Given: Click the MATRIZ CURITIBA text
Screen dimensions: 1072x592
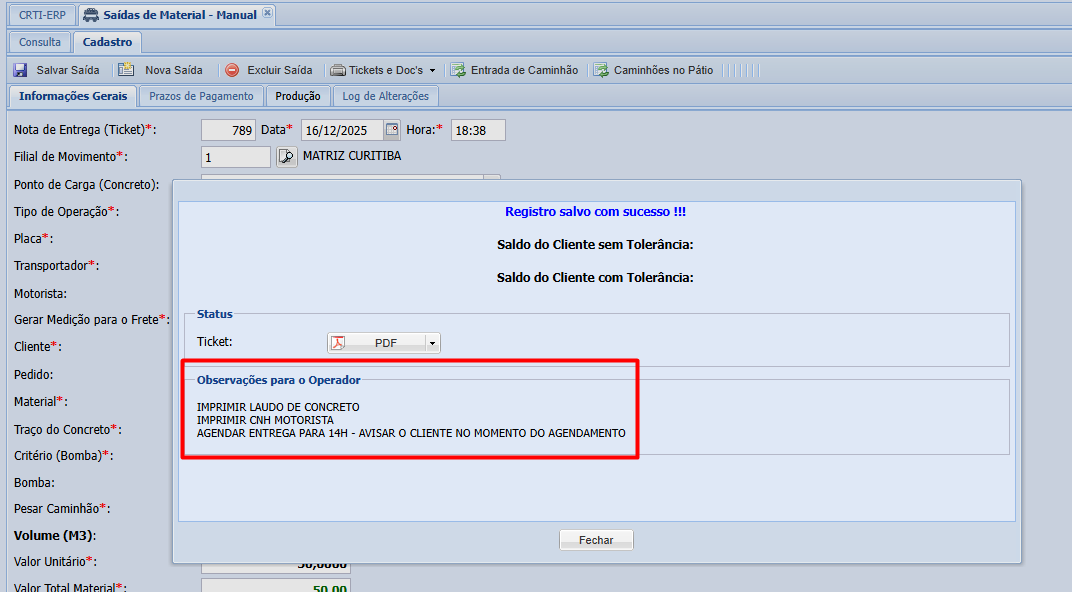Looking at the screenshot, I should pos(352,156).
